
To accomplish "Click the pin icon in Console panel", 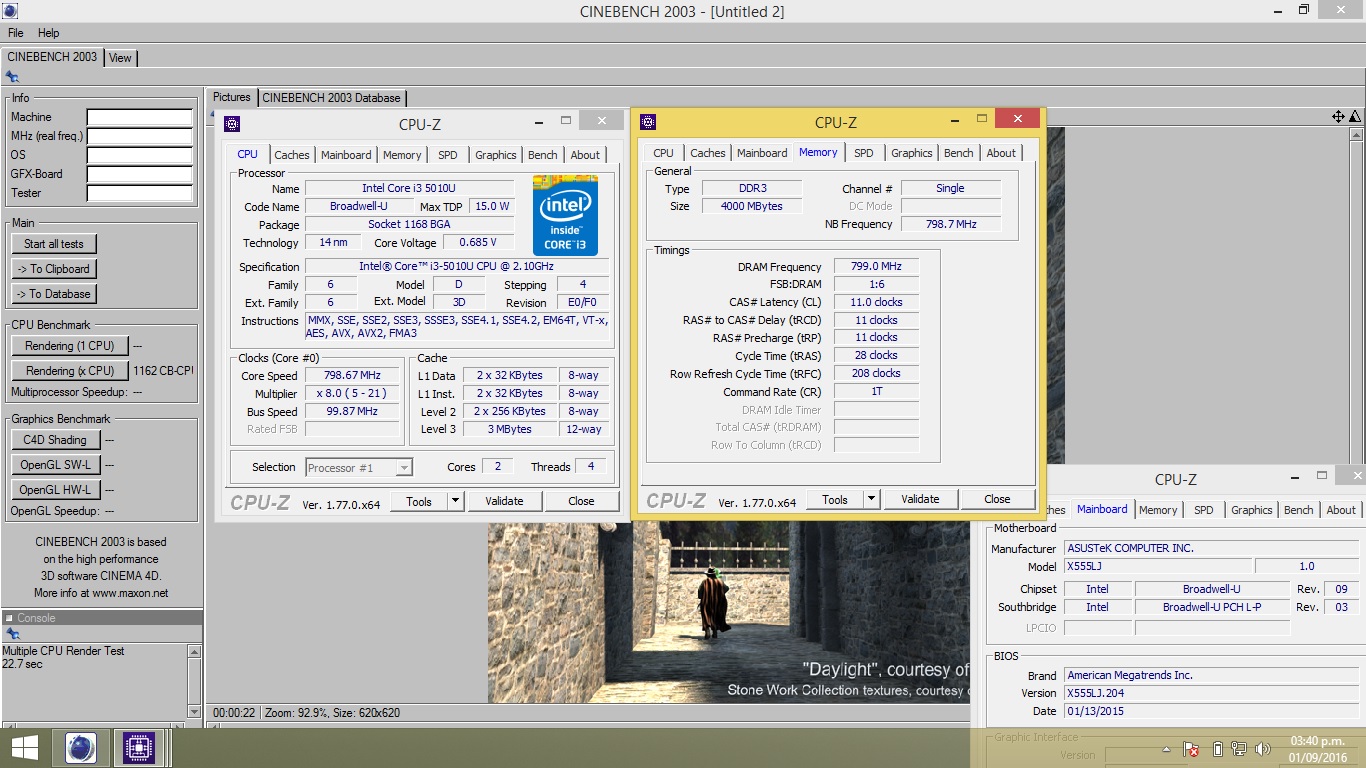I will pyautogui.click(x=12, y=634).
